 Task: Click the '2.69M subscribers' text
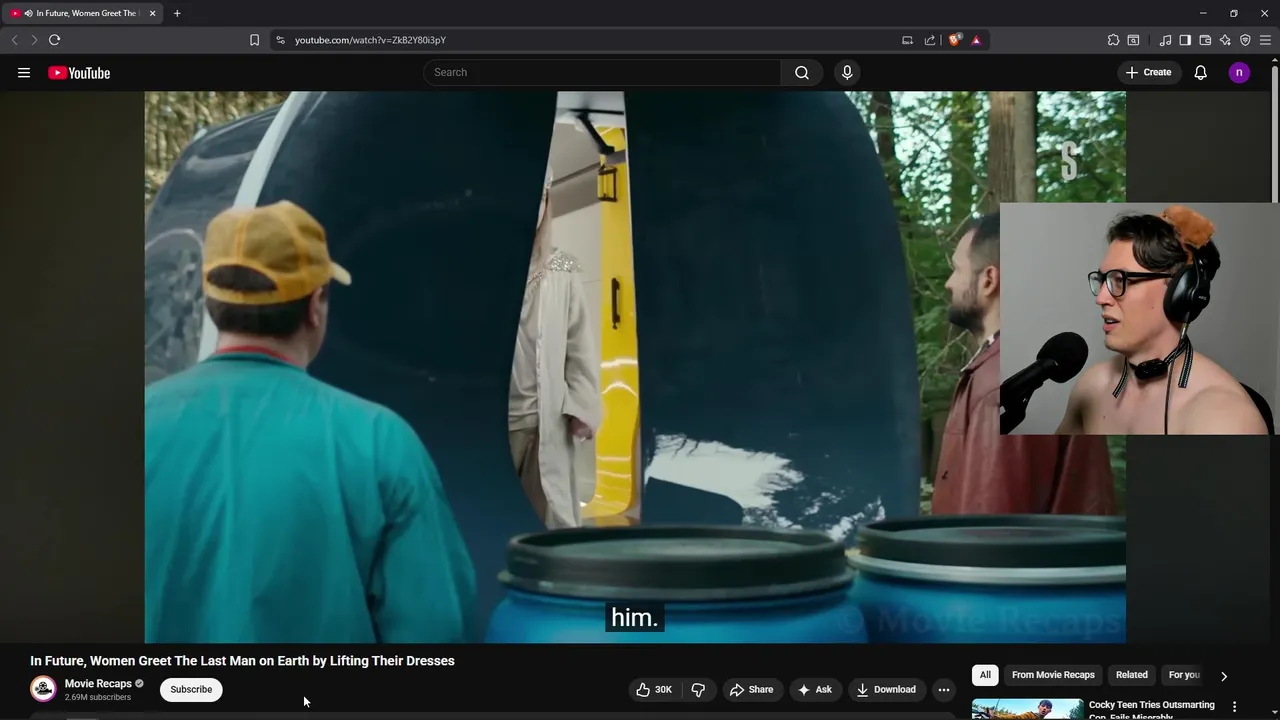coord(98,697)
